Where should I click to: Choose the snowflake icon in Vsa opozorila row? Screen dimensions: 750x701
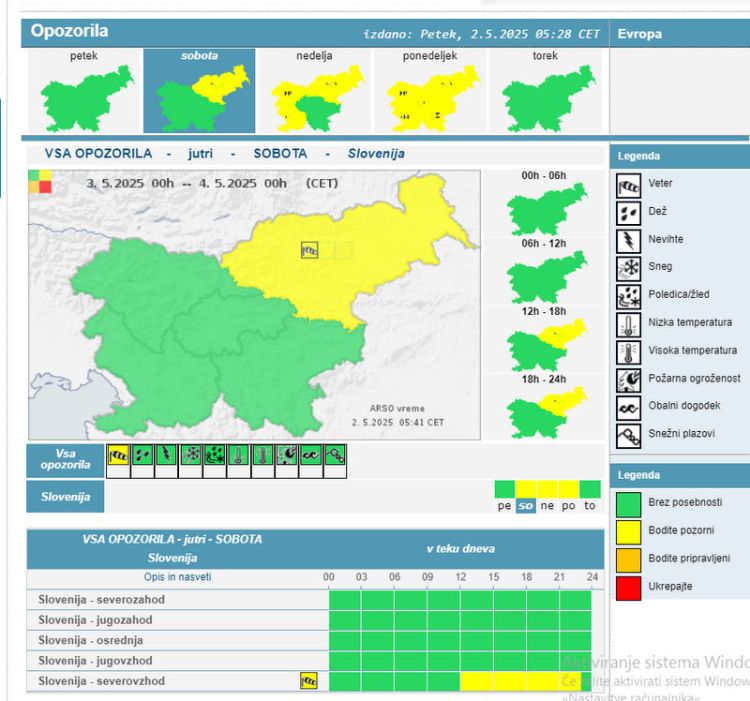190,455
